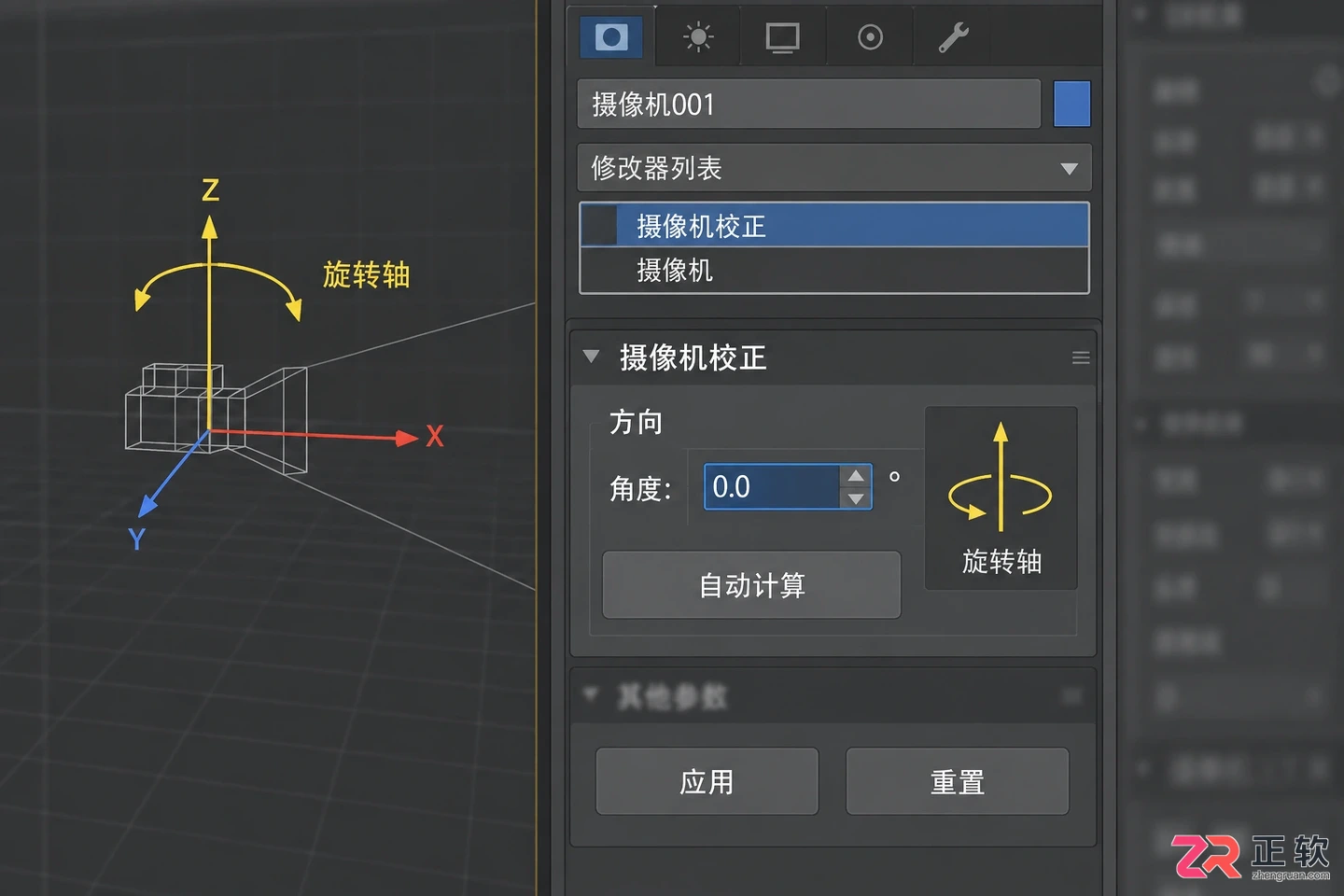The image size is (1344, 896).
Task: Focus the 角度 value field
Action: click(x=772, y=486)
